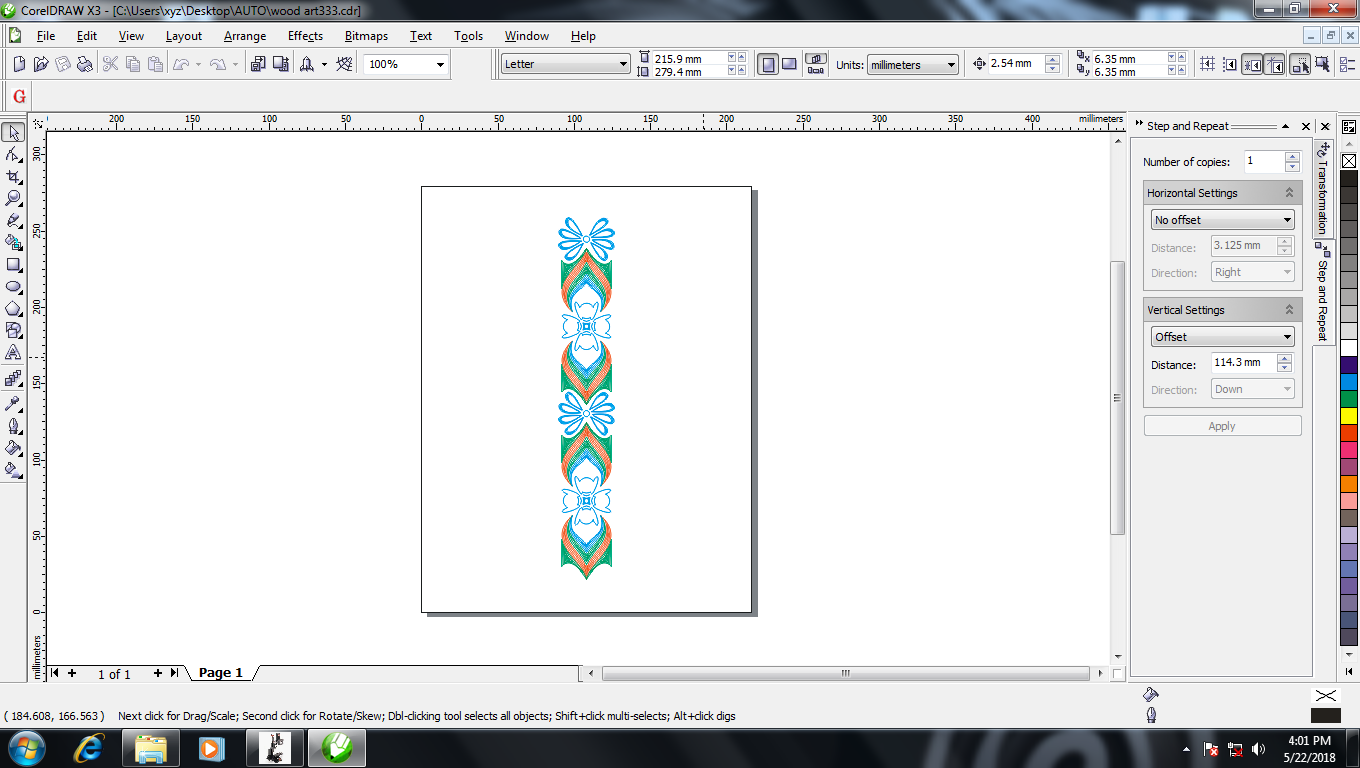Click the Import icon
The image size is (1360, 768).
tap(258, 64)
